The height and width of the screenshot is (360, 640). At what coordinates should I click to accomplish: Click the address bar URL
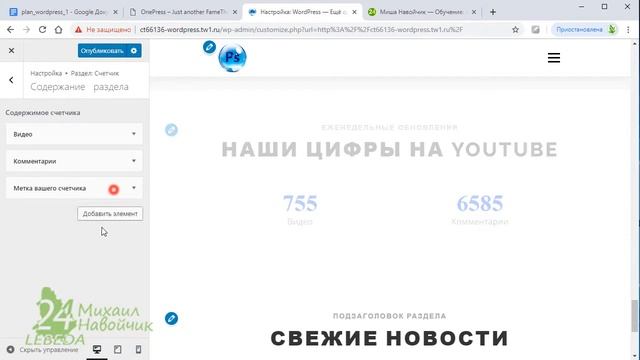tap(301, 29)
